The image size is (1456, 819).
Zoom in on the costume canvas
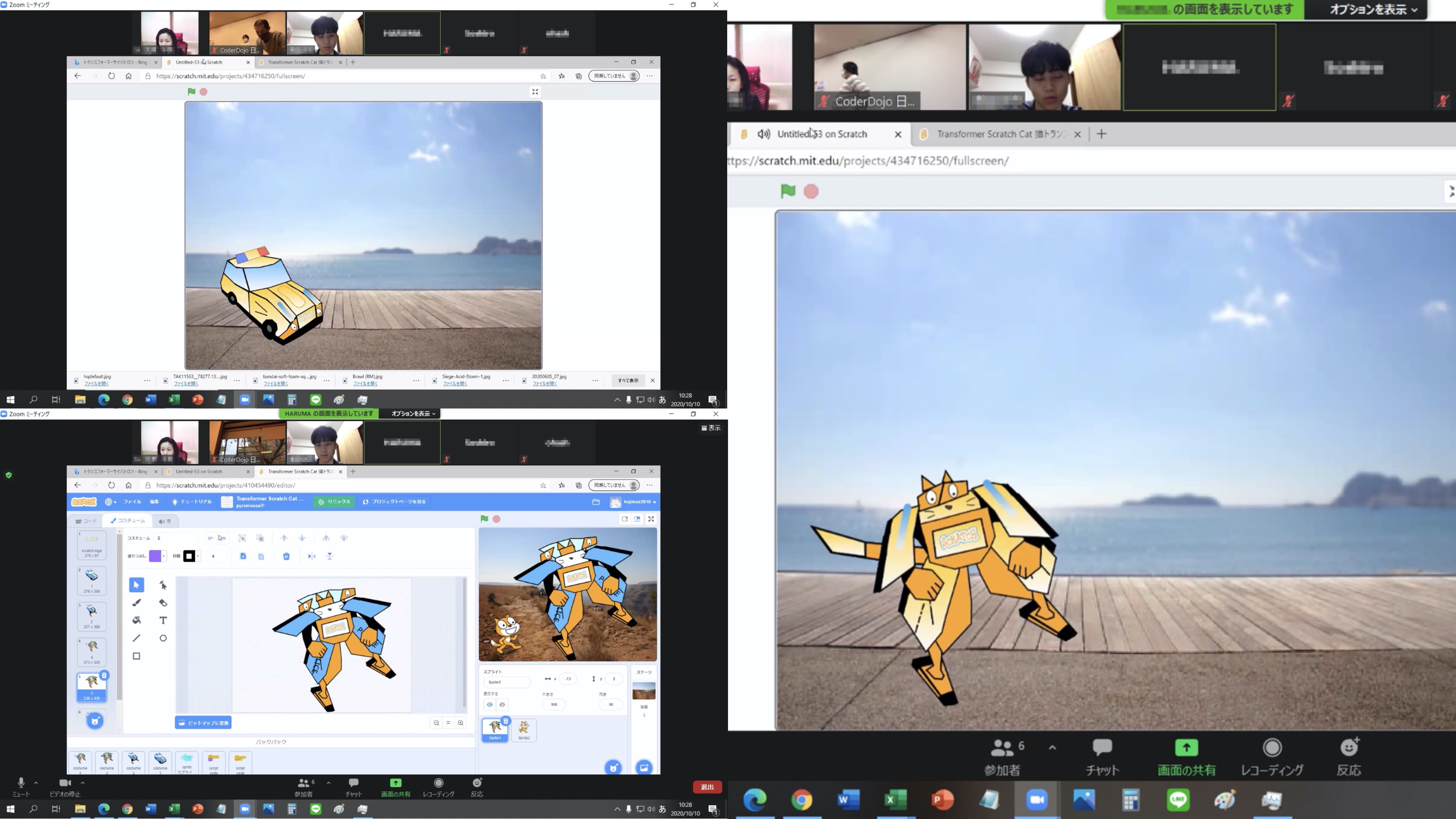(461, 722)
